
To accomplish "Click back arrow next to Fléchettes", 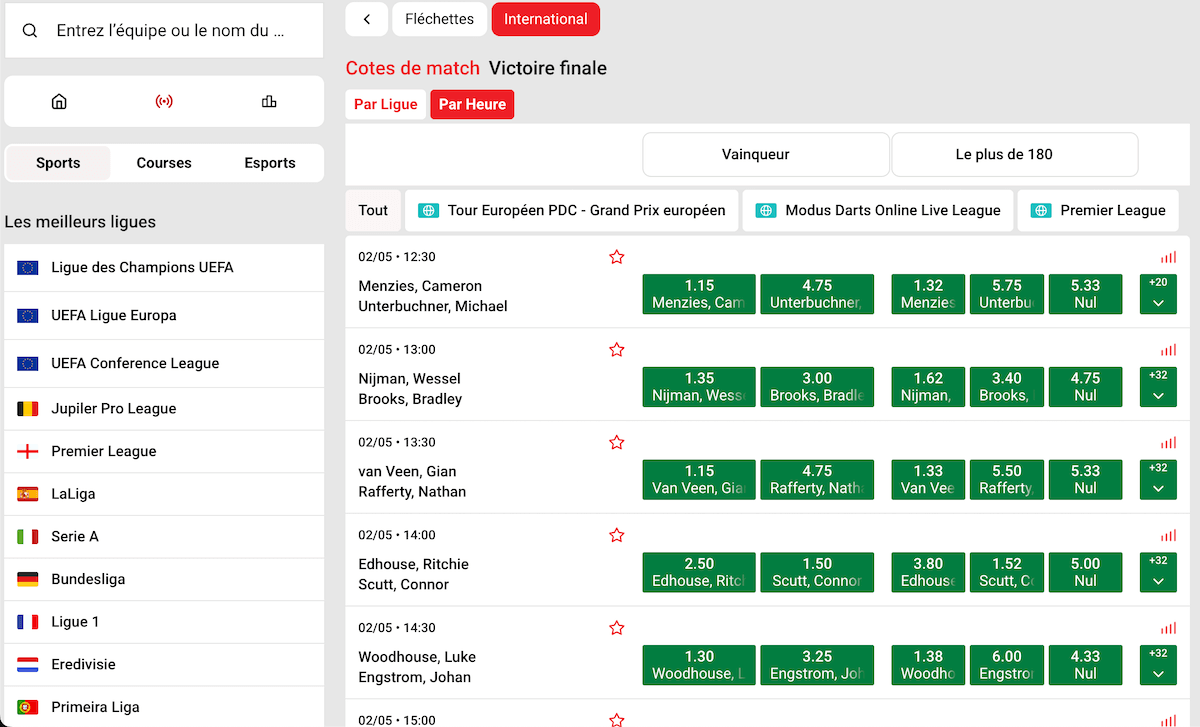I will pos(367,19).
